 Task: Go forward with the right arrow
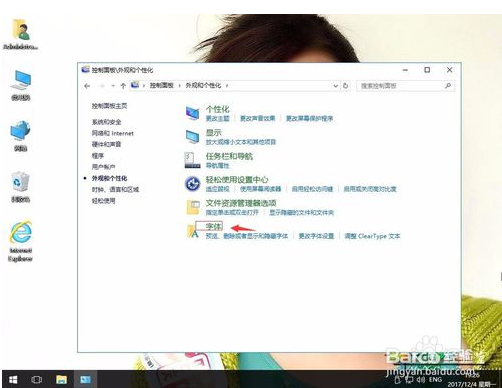click(102, 86)
